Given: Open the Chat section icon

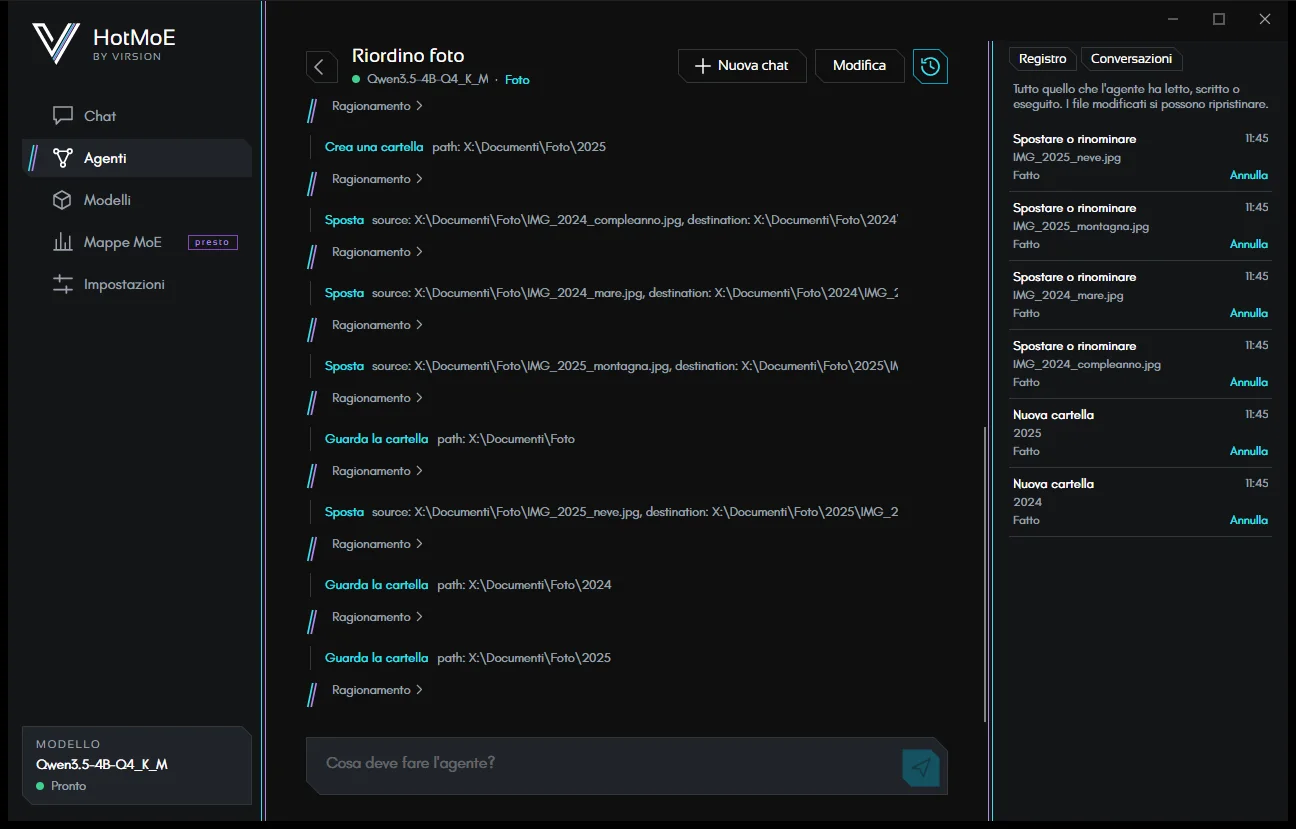Looking at the screenshot, I should [63, 116].
